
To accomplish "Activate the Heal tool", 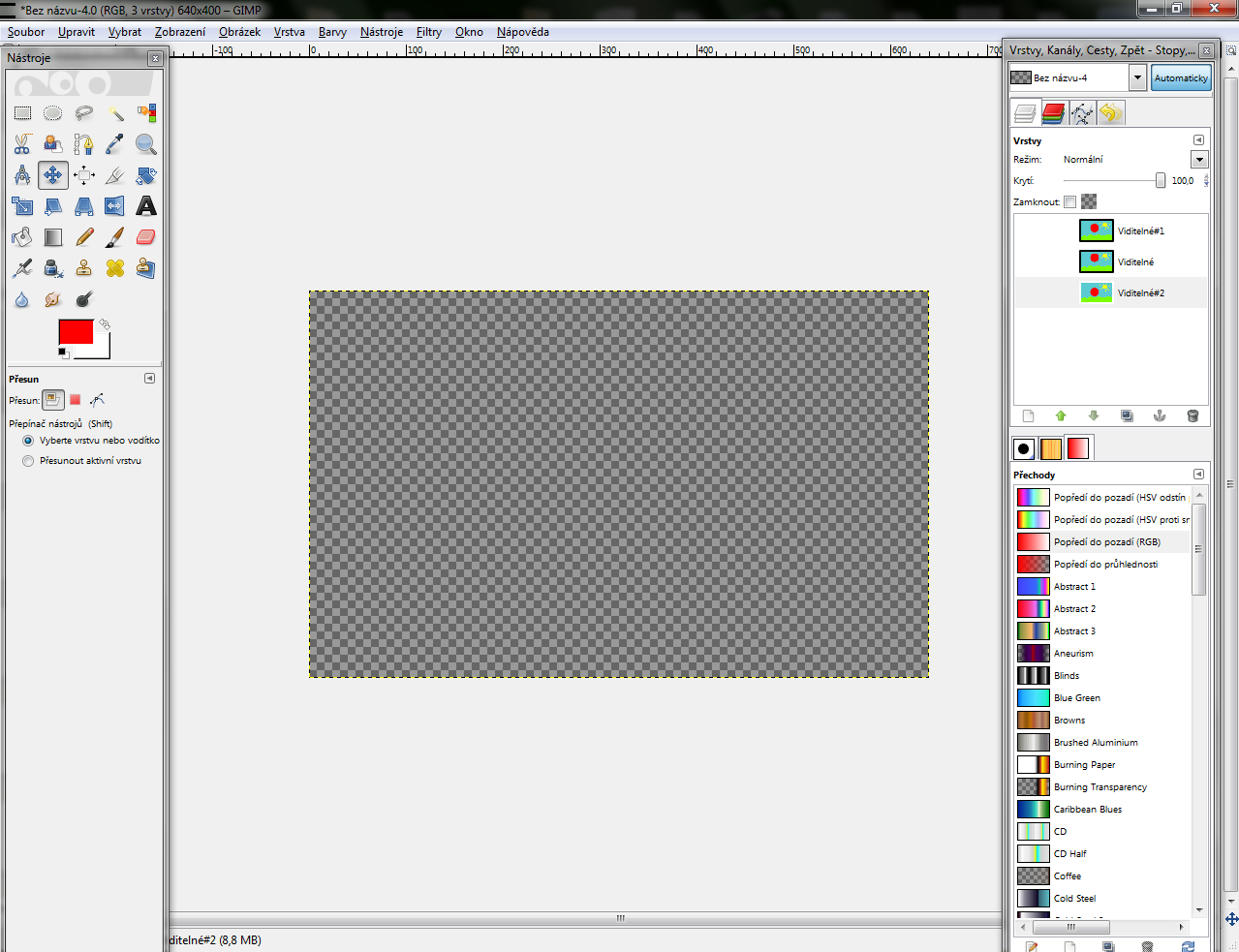I will pyautogui.click(x=115, y=268).
